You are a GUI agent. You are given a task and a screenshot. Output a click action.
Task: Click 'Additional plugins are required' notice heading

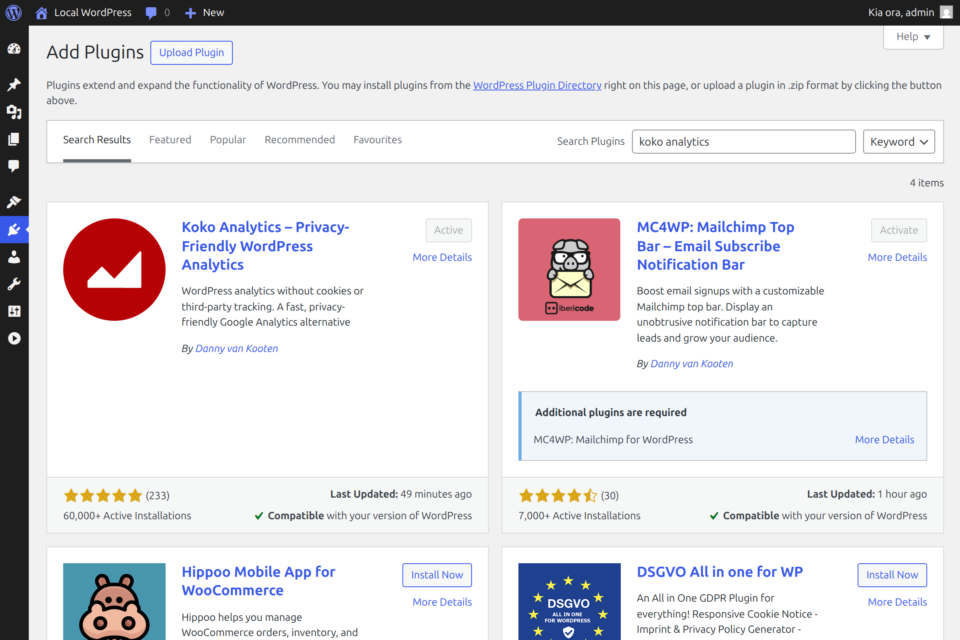click(x=611, y=412)
